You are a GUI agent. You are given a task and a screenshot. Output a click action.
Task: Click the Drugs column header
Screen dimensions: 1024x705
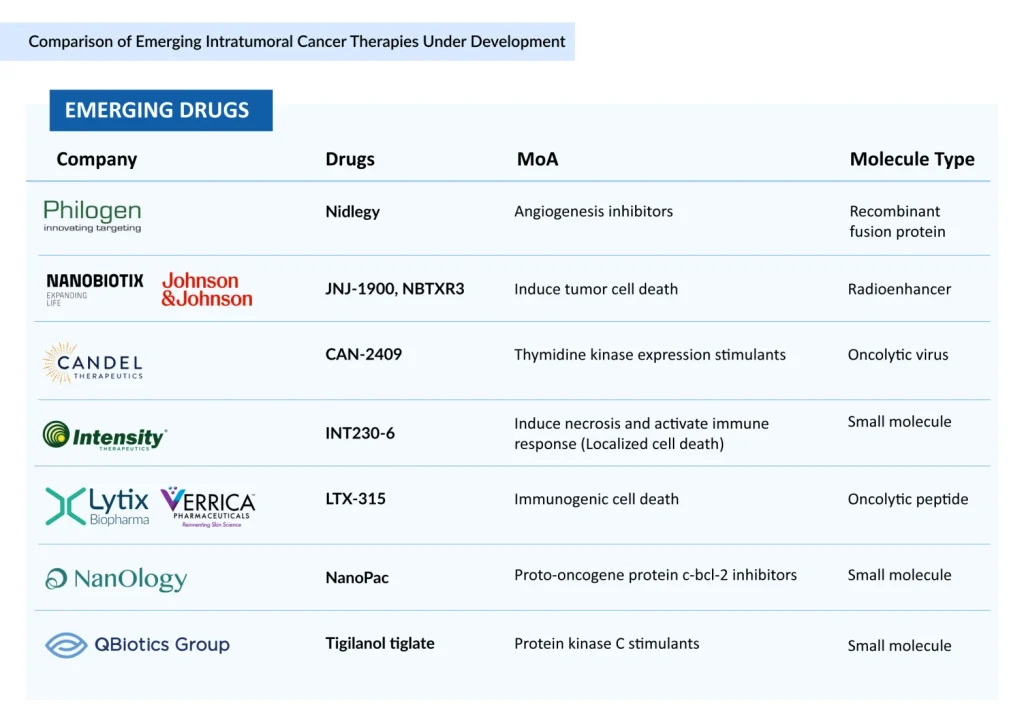[350, 159]
